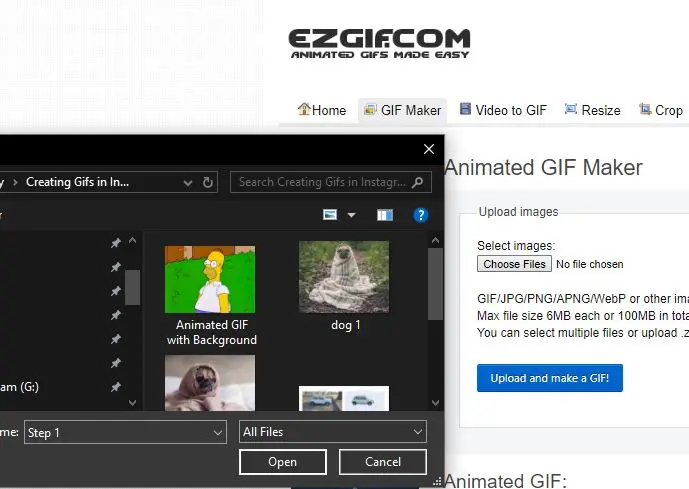The width and height of the screenshot is (689, 489).
Task: Go to the Video to GIF tab
Action: point(502,110)
